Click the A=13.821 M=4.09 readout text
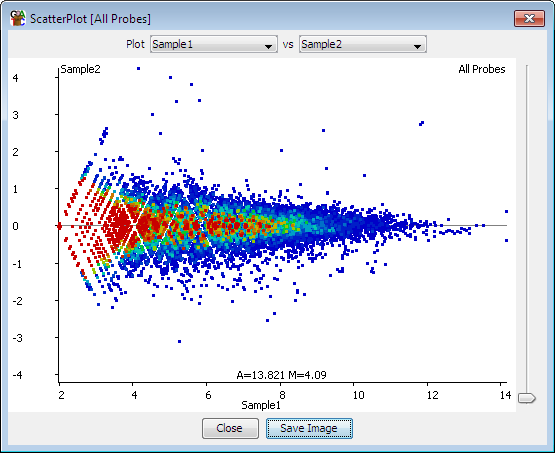The image size is (555, 453). 281,375
